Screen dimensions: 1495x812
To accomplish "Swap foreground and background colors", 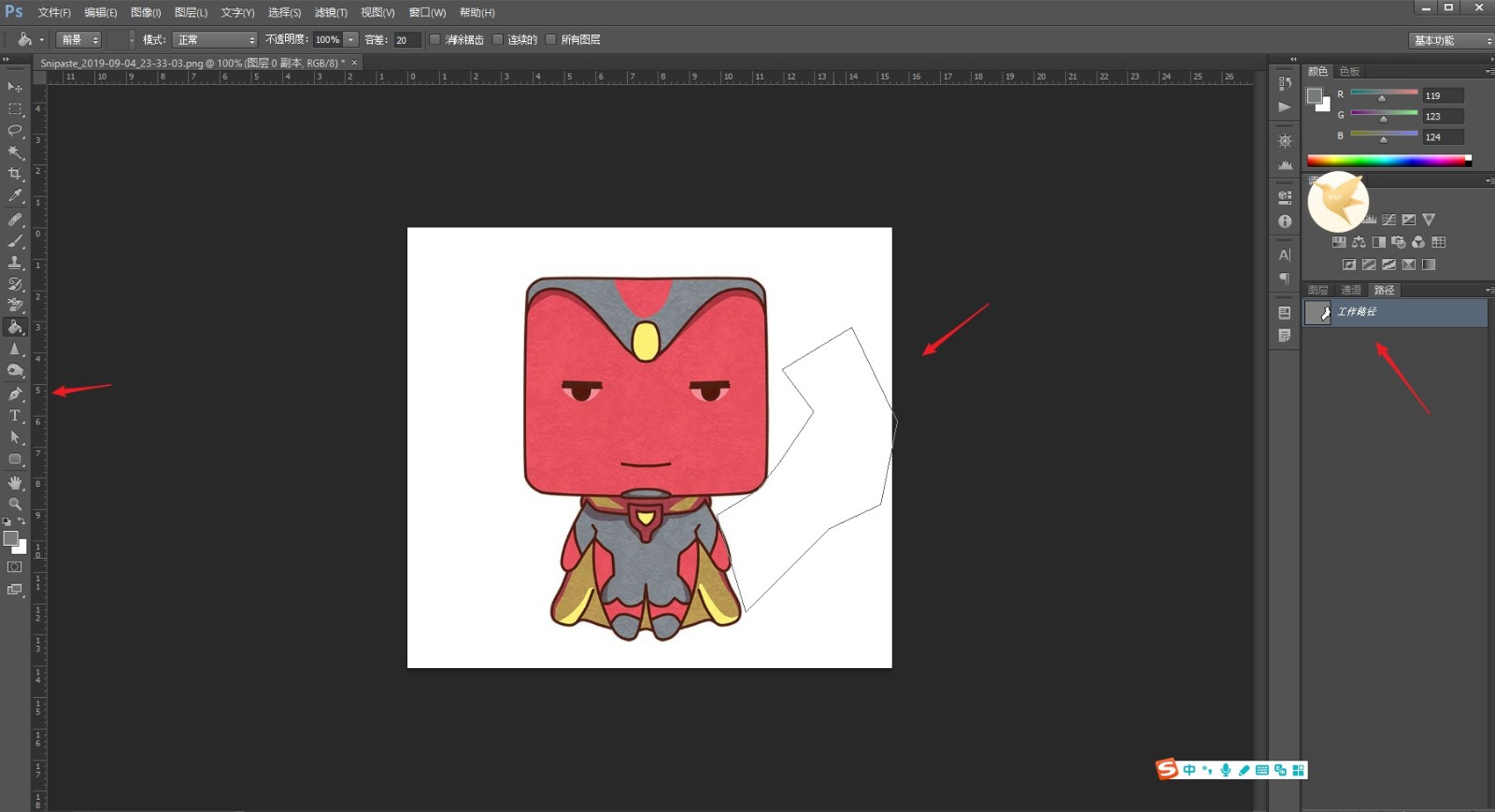I will pos(21,521).
